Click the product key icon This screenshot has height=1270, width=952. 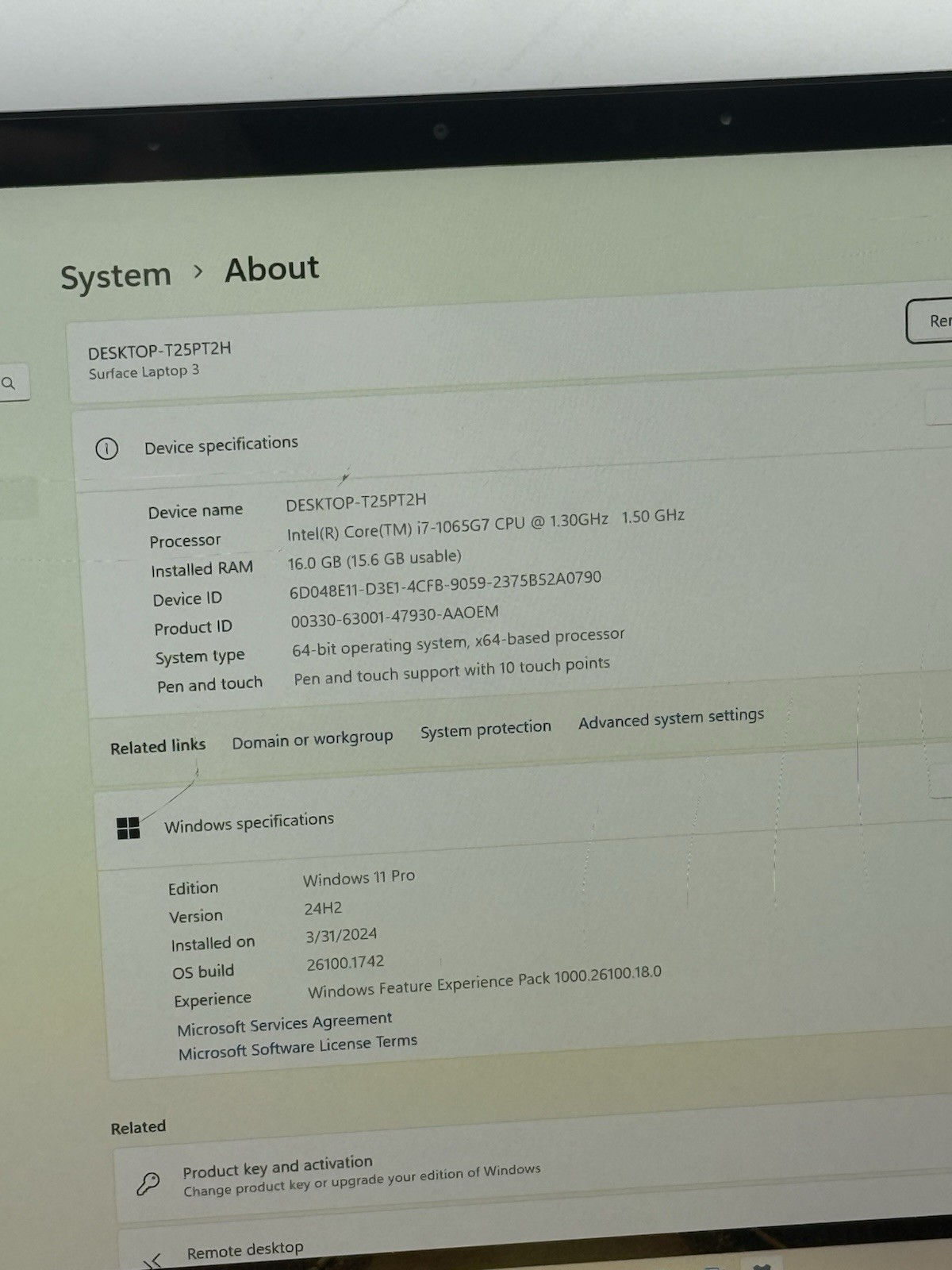[148, 1183]
